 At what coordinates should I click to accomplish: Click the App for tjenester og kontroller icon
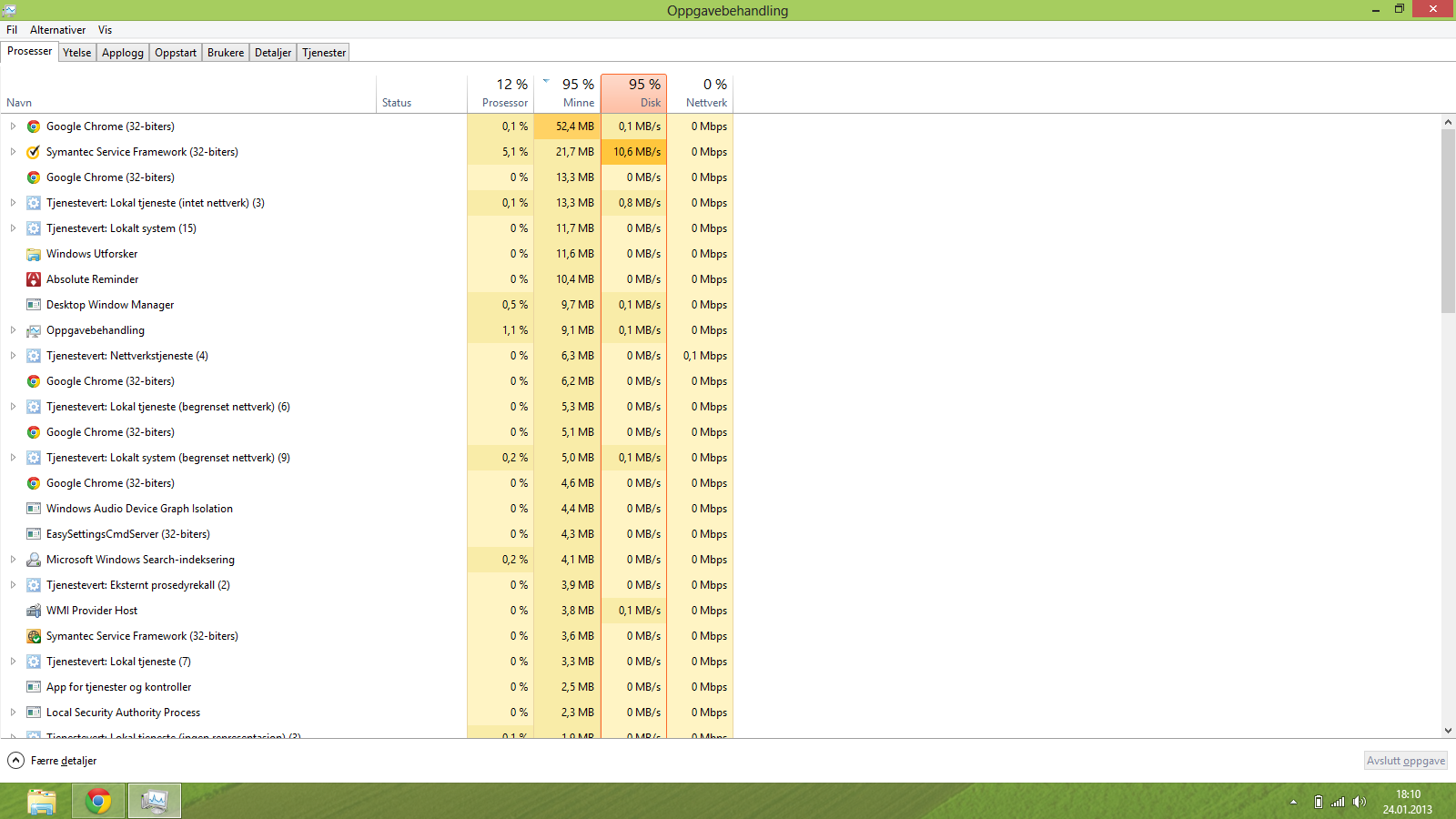tap(34, 687)
